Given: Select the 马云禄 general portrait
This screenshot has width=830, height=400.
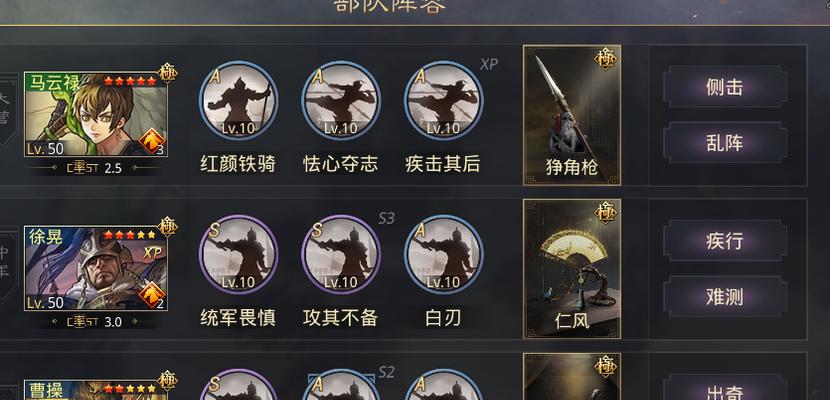Looking at the screenshot, I should point(96,114).
